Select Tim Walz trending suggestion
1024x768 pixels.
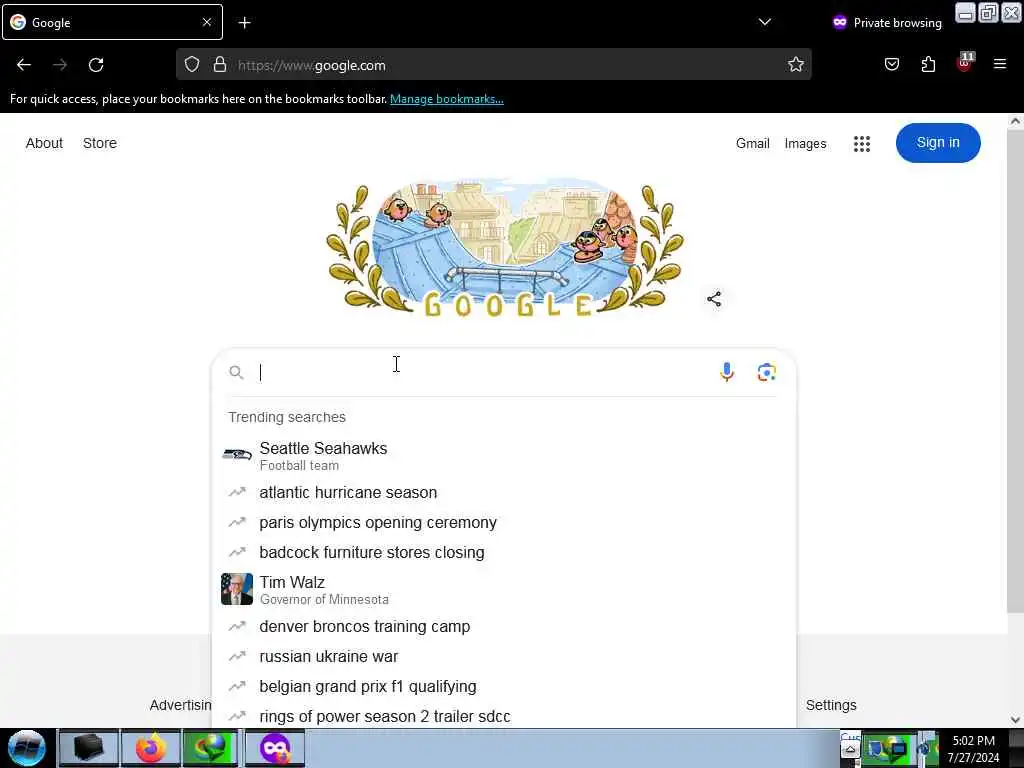[x=504, y=590]
